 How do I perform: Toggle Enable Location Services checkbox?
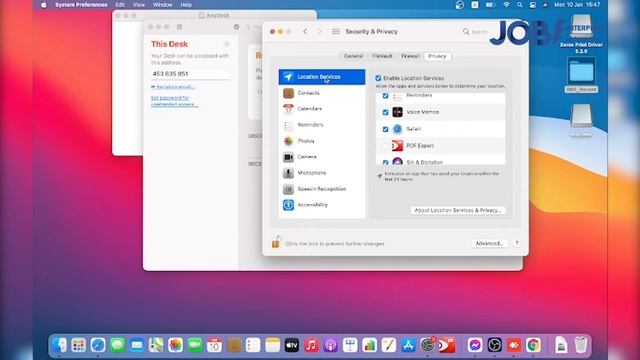point(378,78)
